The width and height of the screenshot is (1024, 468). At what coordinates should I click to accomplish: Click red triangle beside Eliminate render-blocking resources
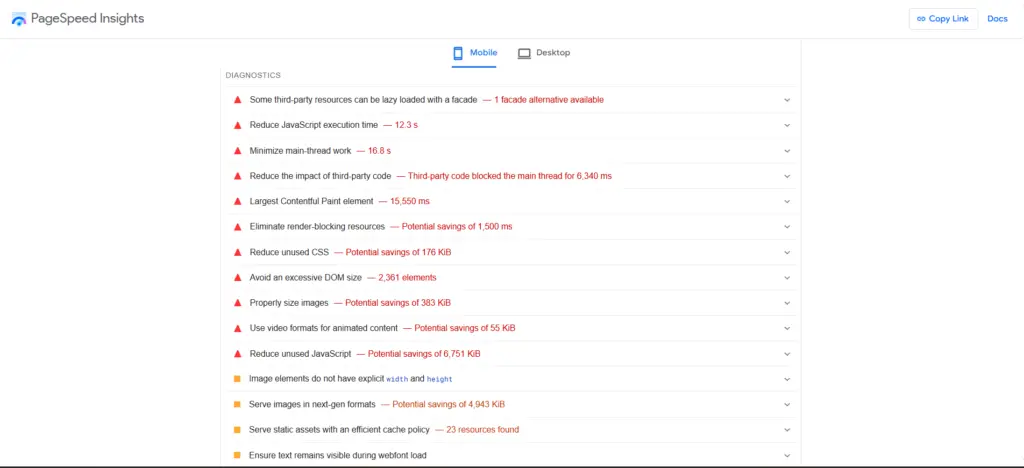(x=238, y=226)
